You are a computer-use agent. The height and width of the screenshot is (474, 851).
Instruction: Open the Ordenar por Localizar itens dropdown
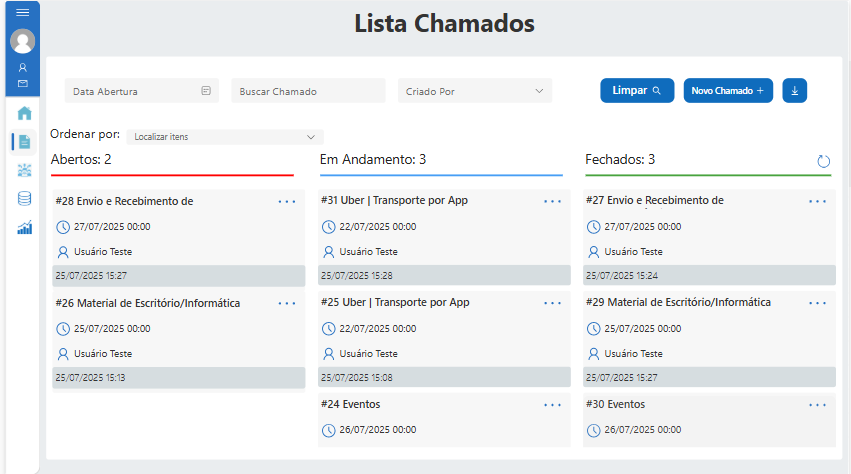(x=225, y=137)
